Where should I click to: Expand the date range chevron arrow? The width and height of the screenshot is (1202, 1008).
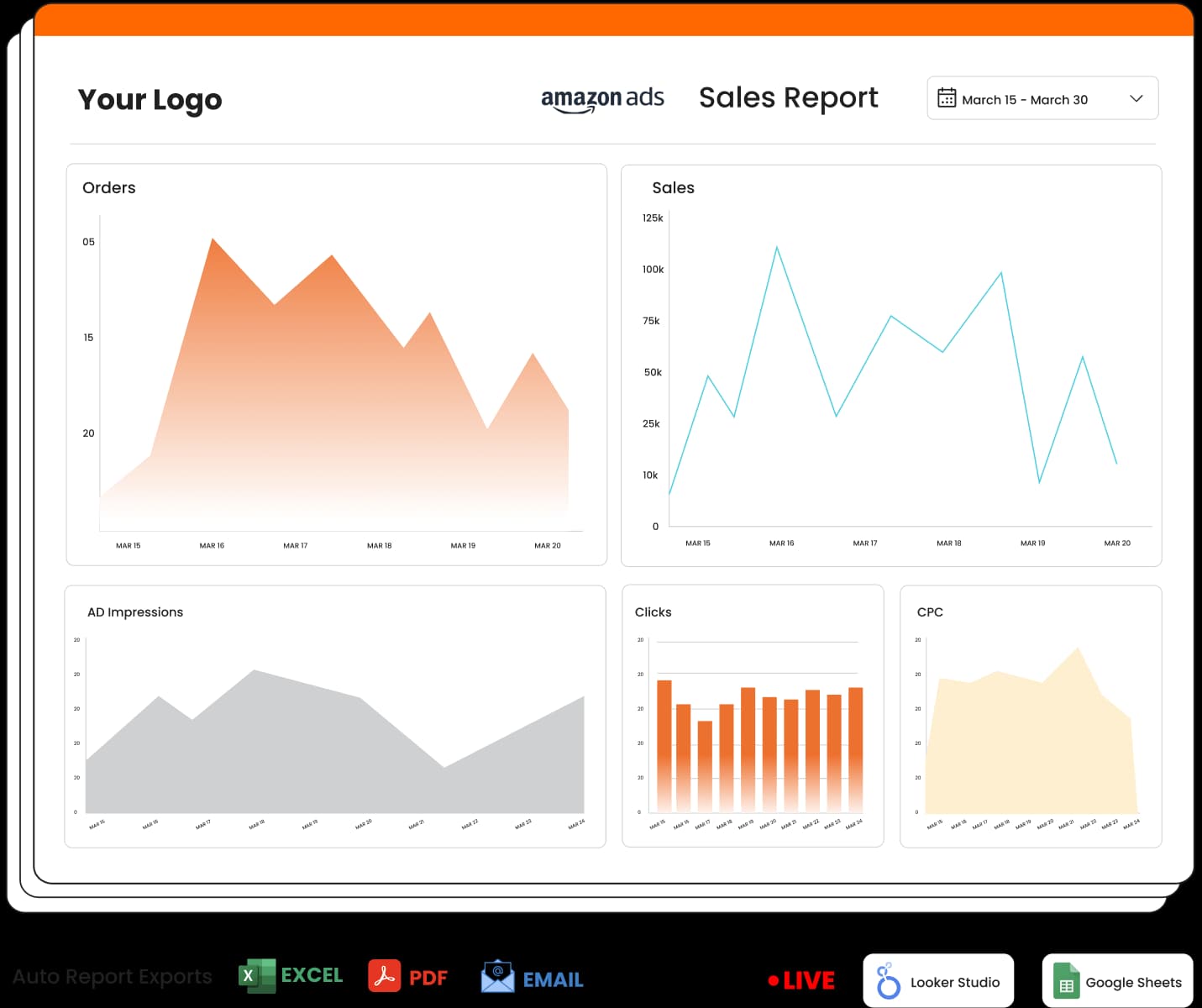(x=1136, y=98)
